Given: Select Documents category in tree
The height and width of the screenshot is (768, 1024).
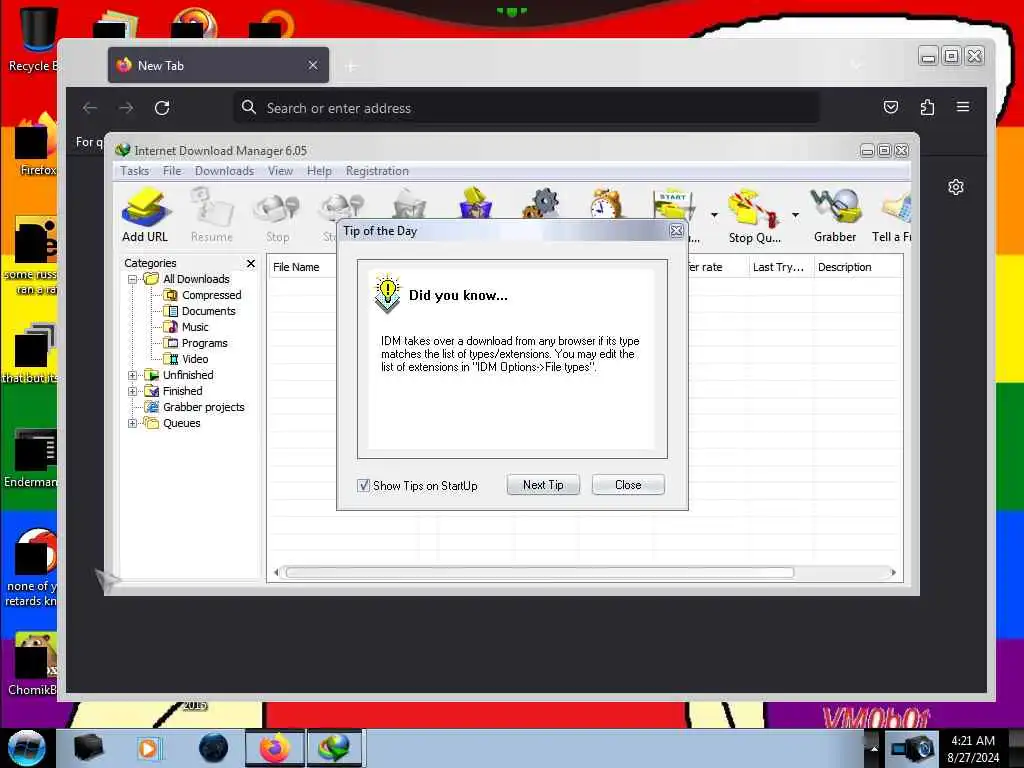Looking at the screenshot, I should (208, 311).
